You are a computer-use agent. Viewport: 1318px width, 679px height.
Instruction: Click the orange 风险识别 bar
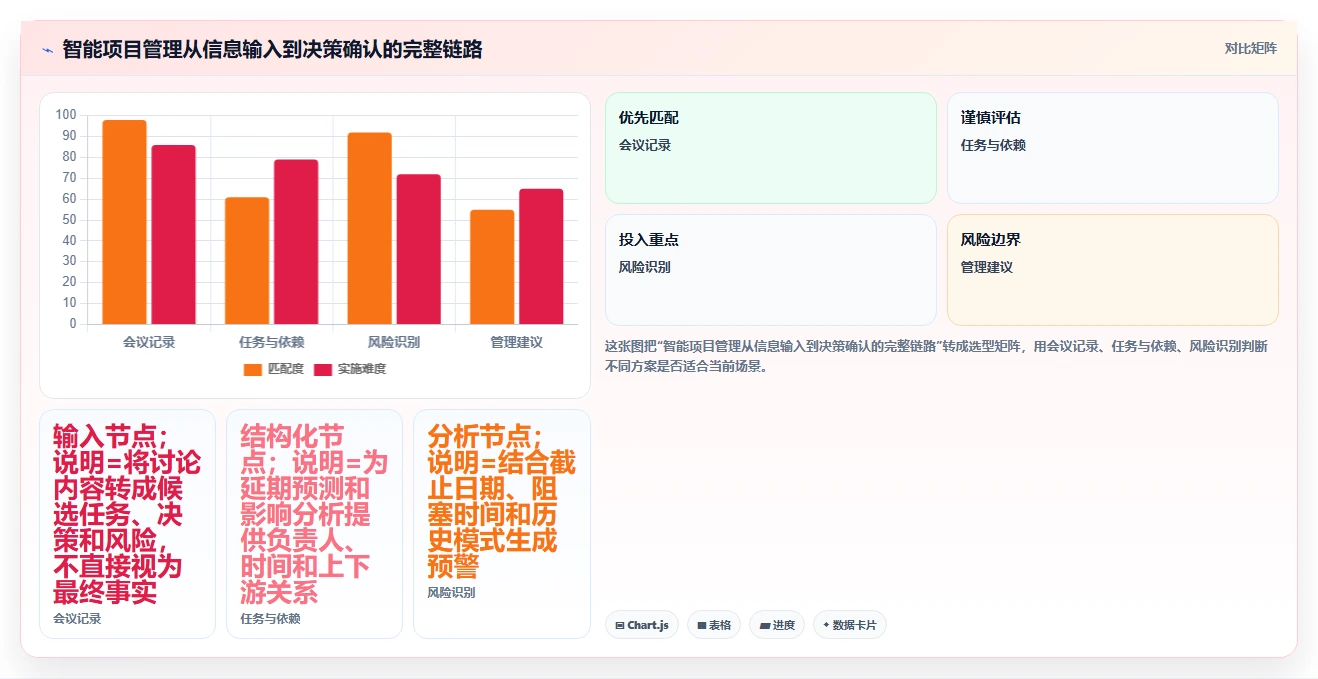[369, 228]
